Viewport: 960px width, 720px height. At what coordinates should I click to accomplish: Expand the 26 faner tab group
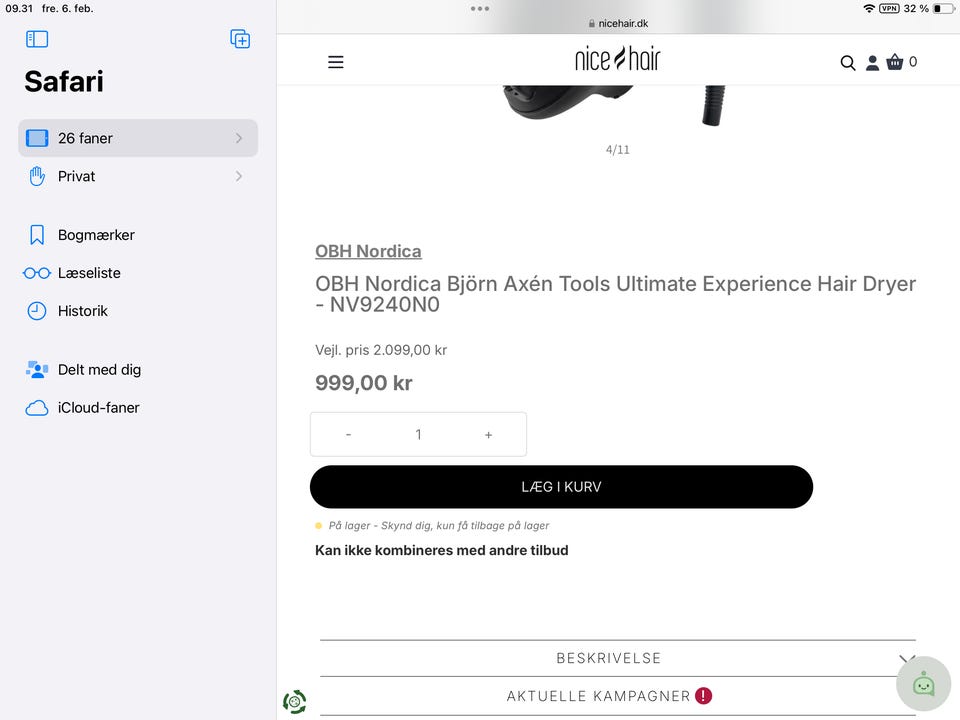(138, 138)
